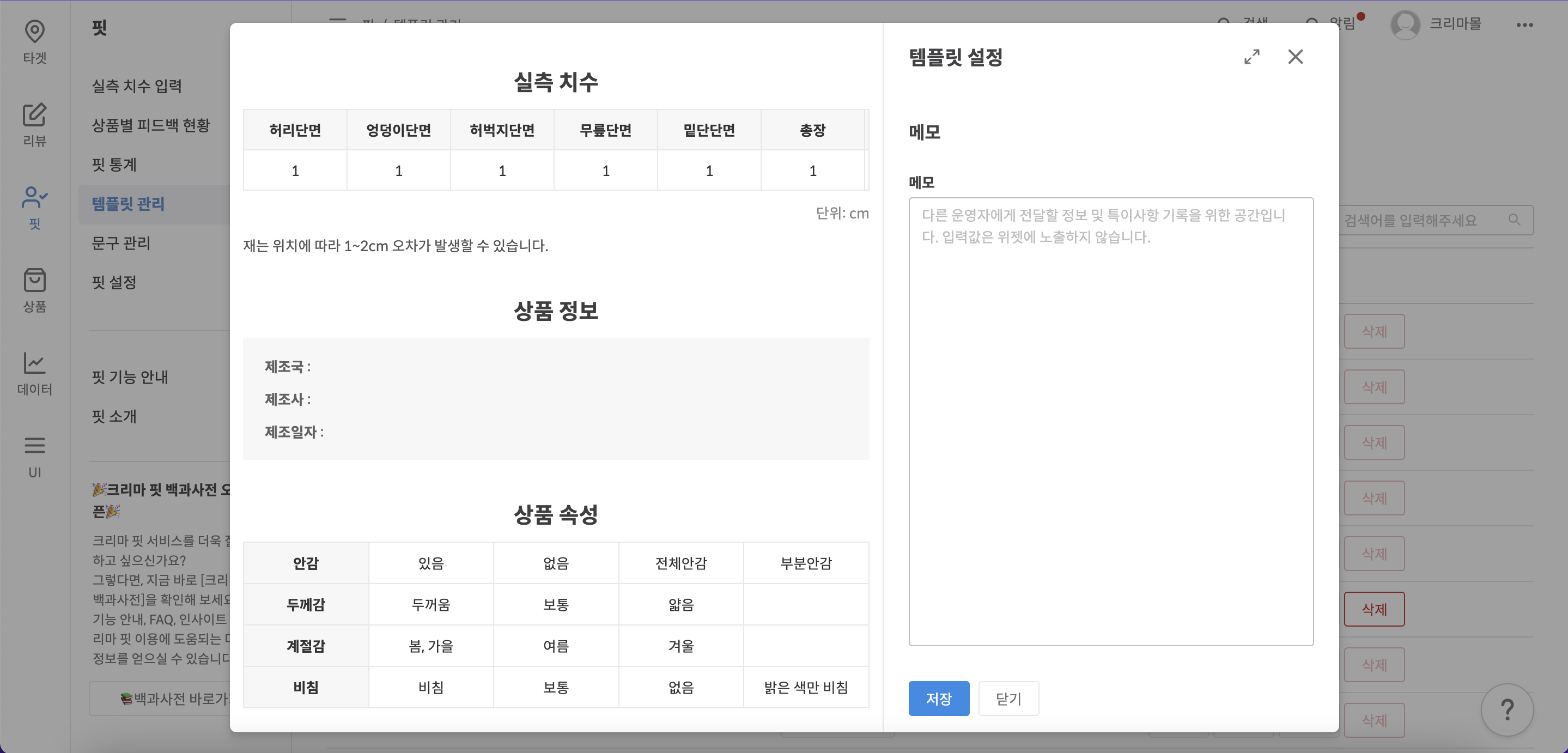Select 여름 for the 계절감 attribute
The height and width of the screenshot is (753, 1568).
pos(556,646)
